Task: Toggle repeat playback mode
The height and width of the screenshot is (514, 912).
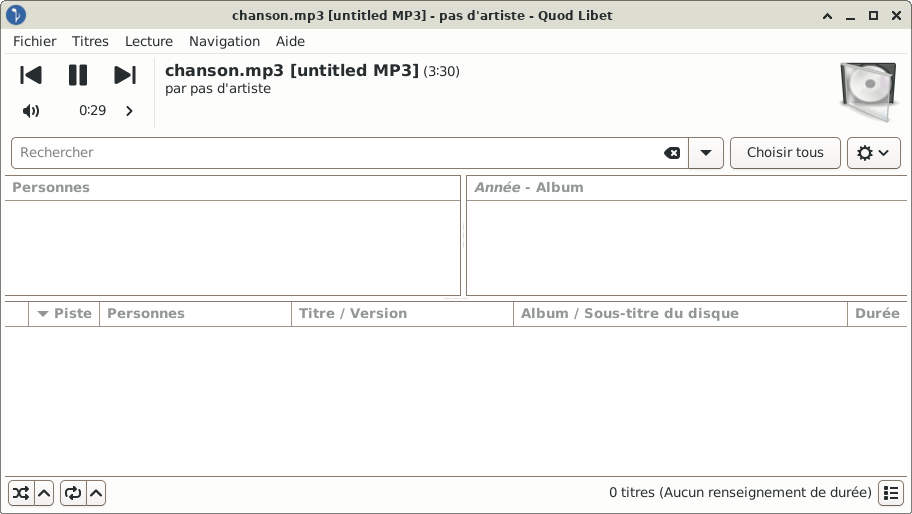Action: 73,493
